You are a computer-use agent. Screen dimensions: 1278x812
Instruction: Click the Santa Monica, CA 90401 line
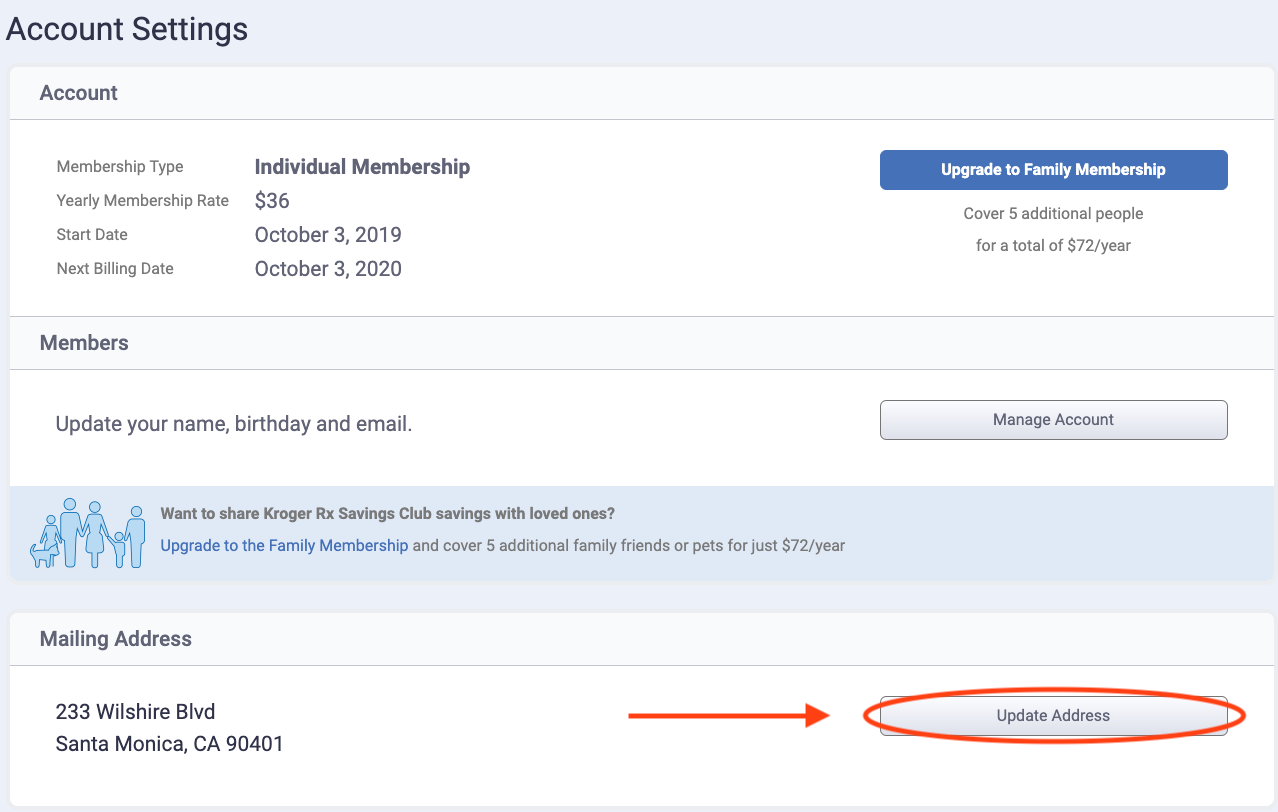[x=170, y=744]
